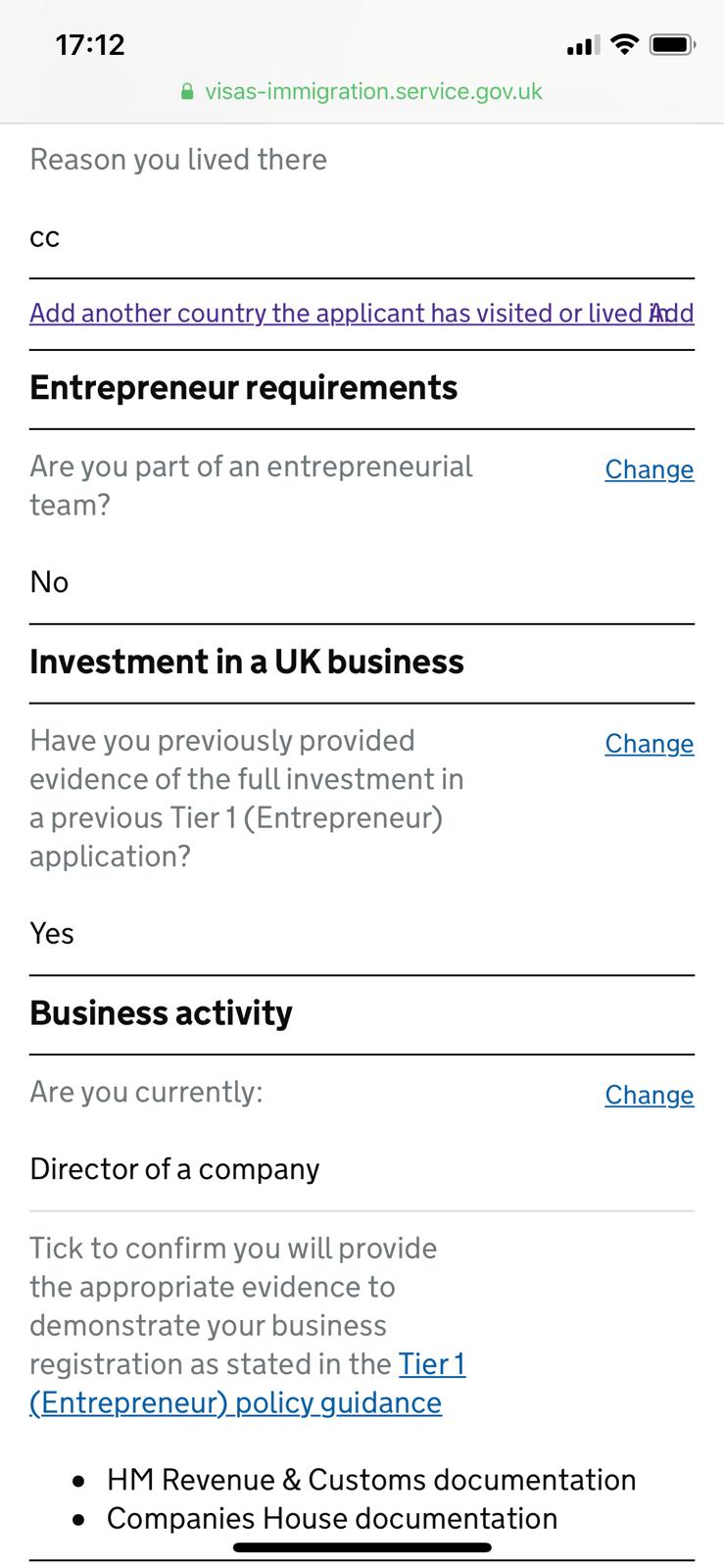Change the "Are you currently" business activity answer
Viewport: 724px width, 1568px height.
click(649, 1095)
